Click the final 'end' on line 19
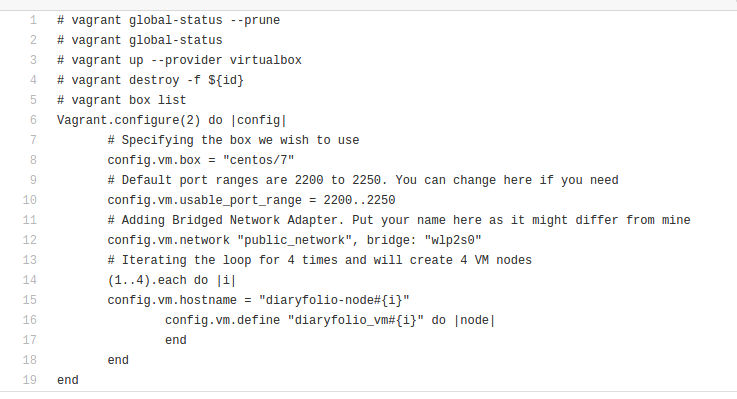 68,380
